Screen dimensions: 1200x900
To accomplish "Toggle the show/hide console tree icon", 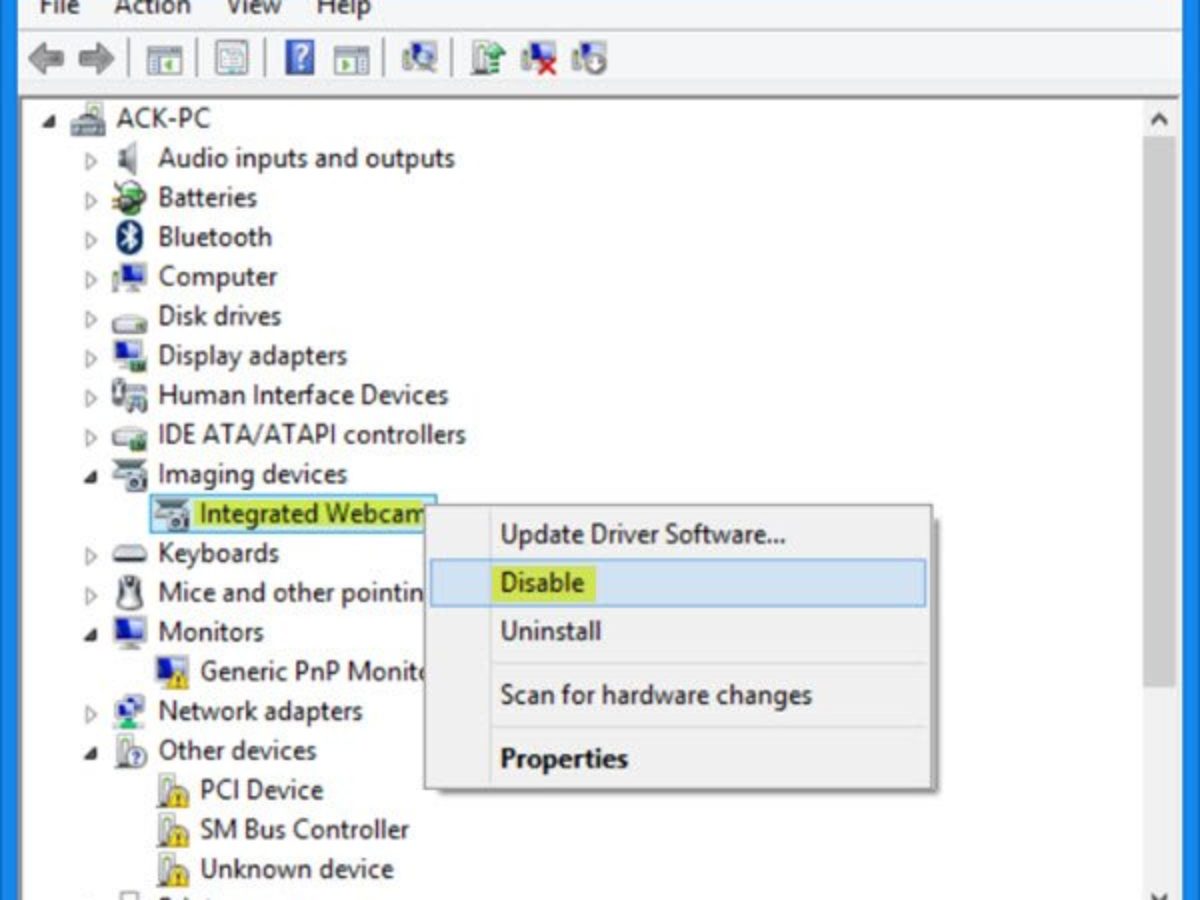I will [165, 59].
